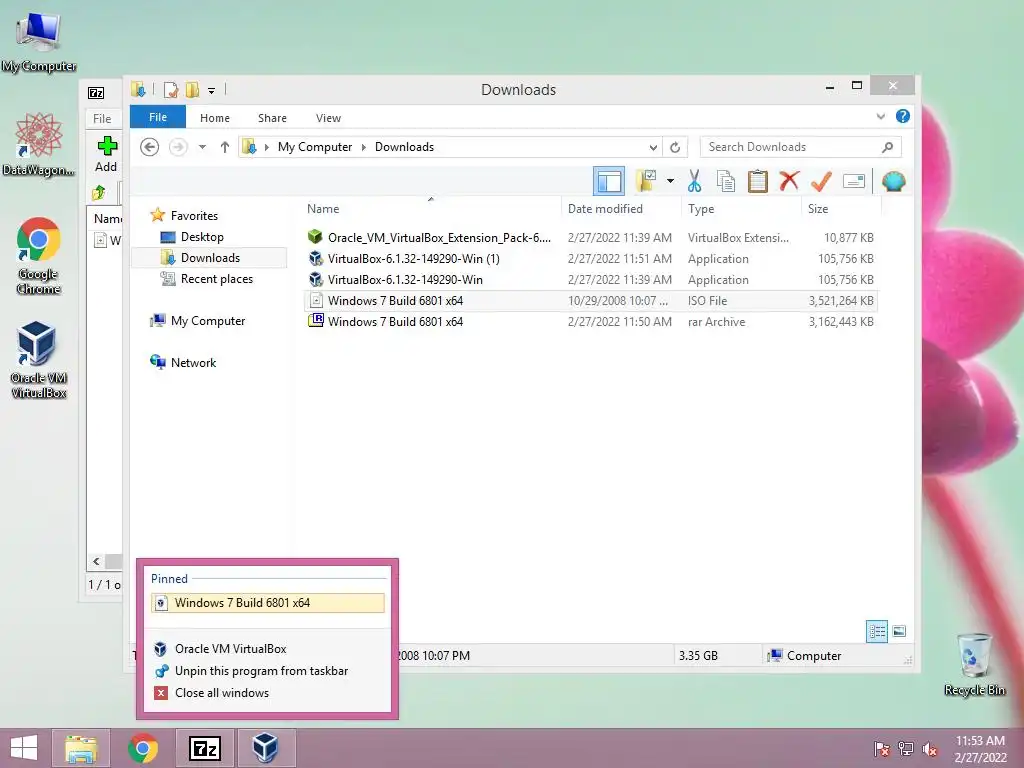Open Oracle VM VirtualBox desktop shortcut

pos(39,360)
